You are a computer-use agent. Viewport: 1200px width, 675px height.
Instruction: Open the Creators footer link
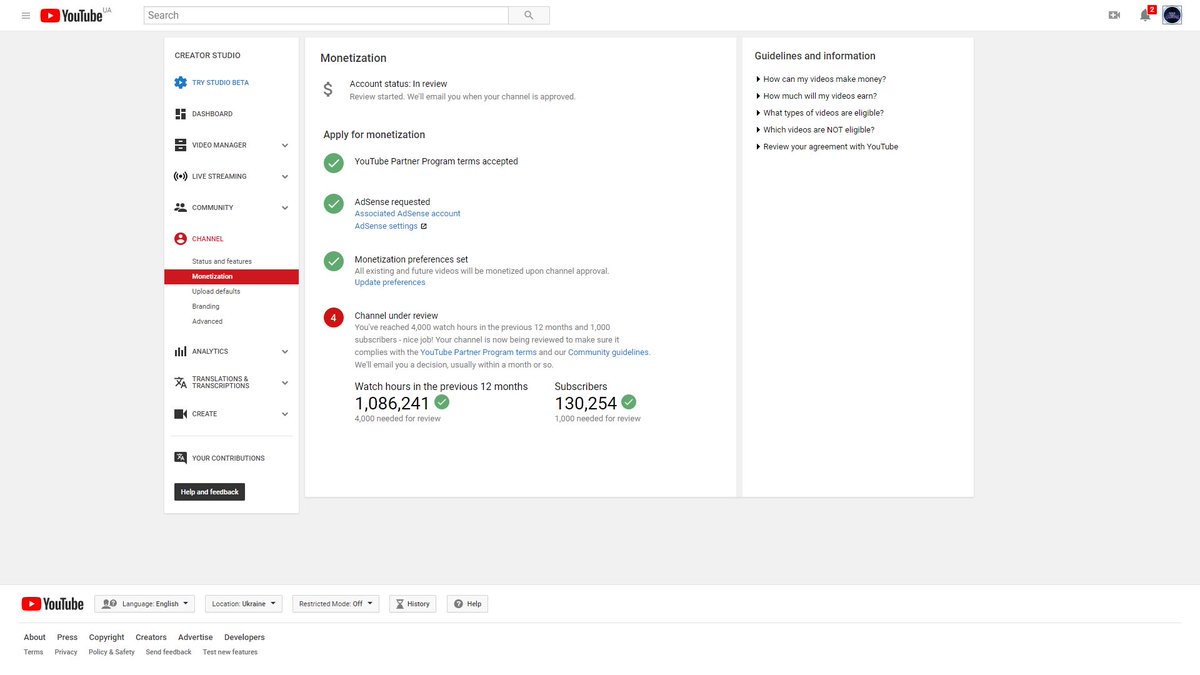click(x=151, y=637)
